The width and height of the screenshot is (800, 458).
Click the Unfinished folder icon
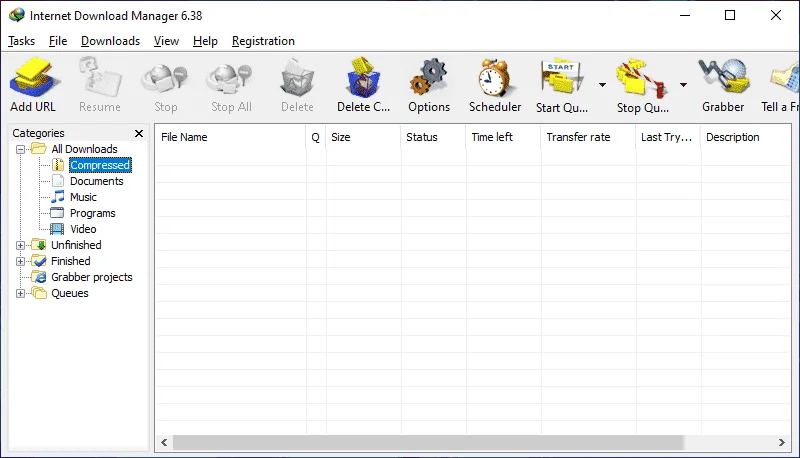39,245
